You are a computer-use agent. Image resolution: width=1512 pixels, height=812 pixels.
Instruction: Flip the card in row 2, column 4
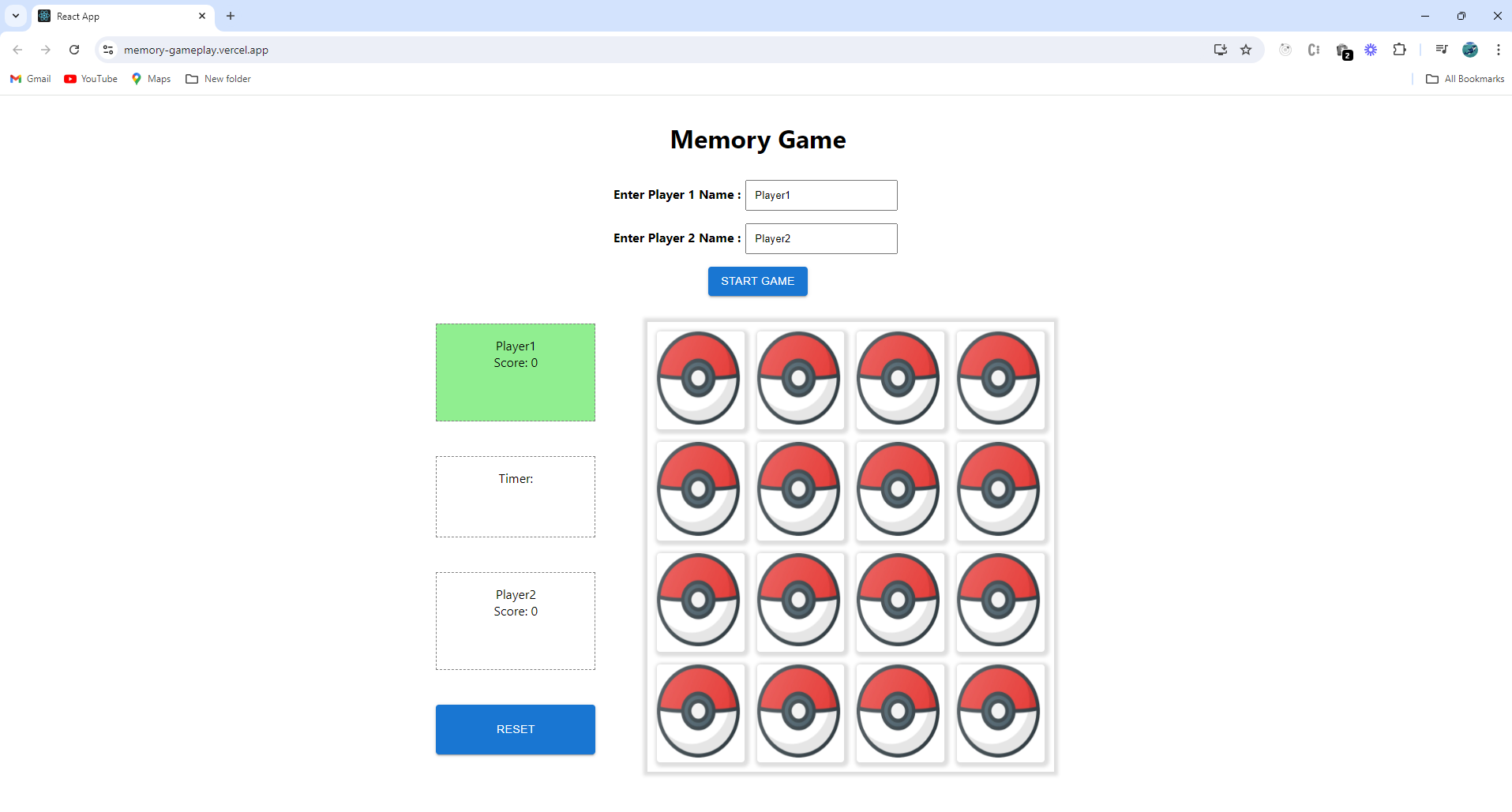pyautogui.click(x=1000, y=491)
